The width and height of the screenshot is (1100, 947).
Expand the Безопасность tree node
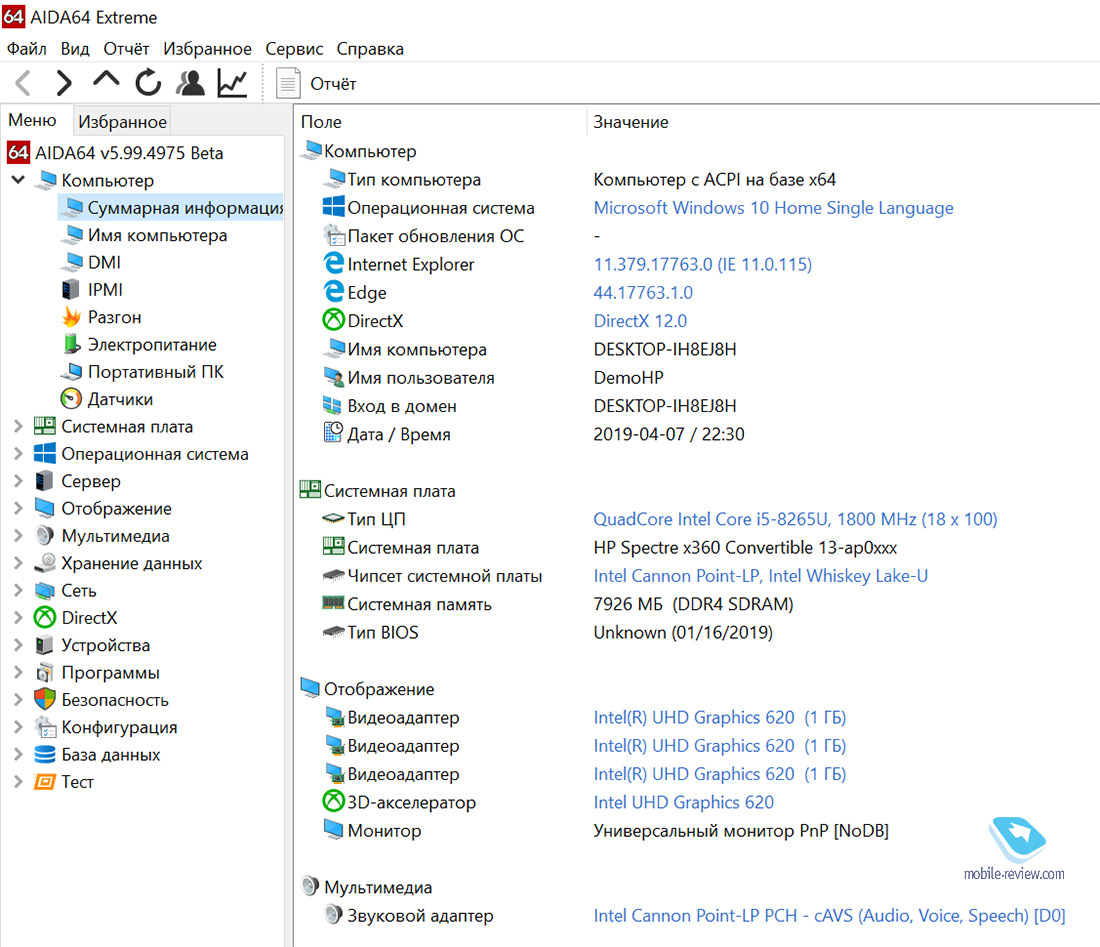tap(18, 700)
